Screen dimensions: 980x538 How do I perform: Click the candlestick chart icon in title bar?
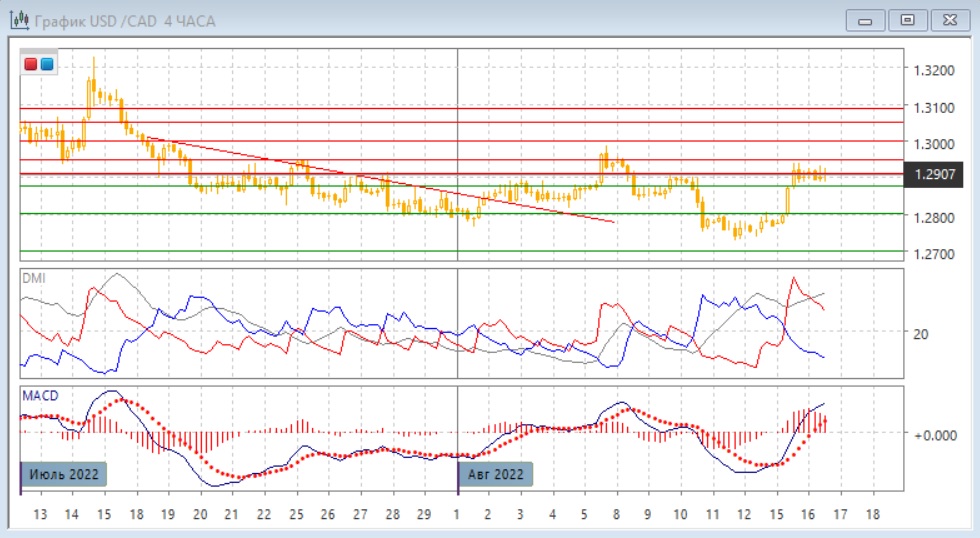(x=19, y=20)
